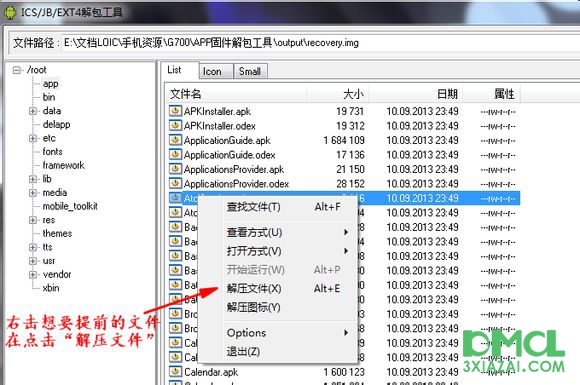Click the size value 1 600 123
Image resolution: width=580 pixels, height=385 pixels.
(344, 372)
